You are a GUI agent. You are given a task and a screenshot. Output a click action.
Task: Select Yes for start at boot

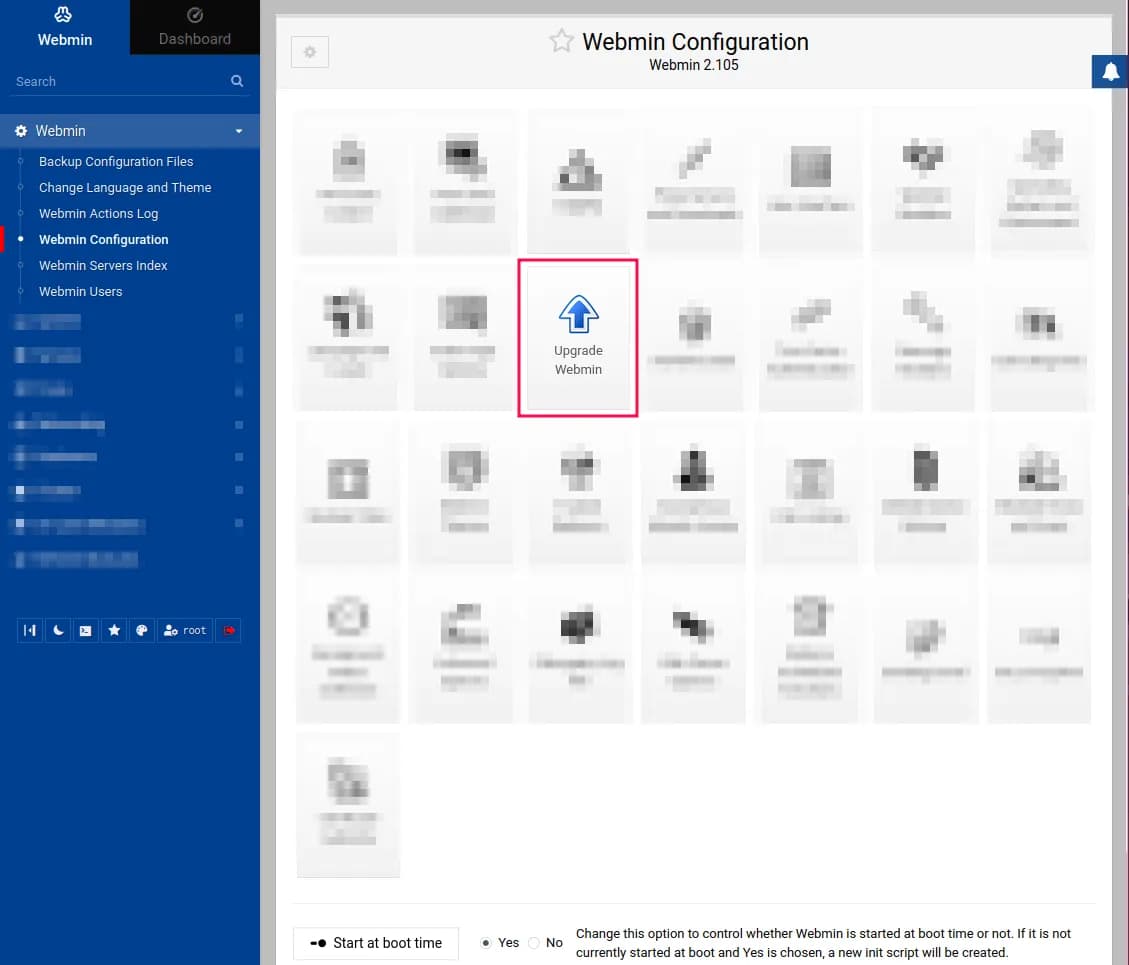(x=486, y=943)
